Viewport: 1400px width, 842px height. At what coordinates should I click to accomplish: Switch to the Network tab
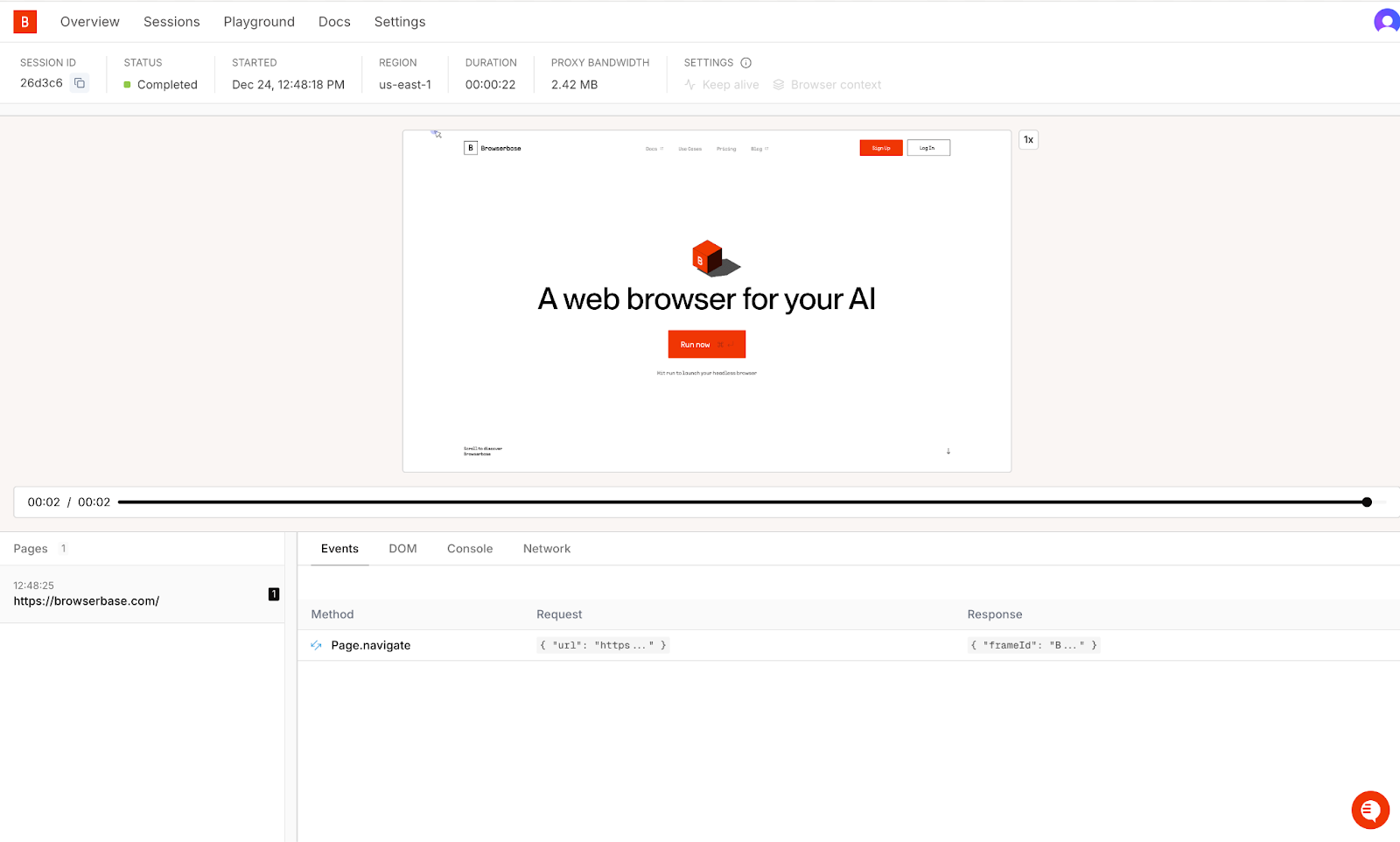pos(547,549)
